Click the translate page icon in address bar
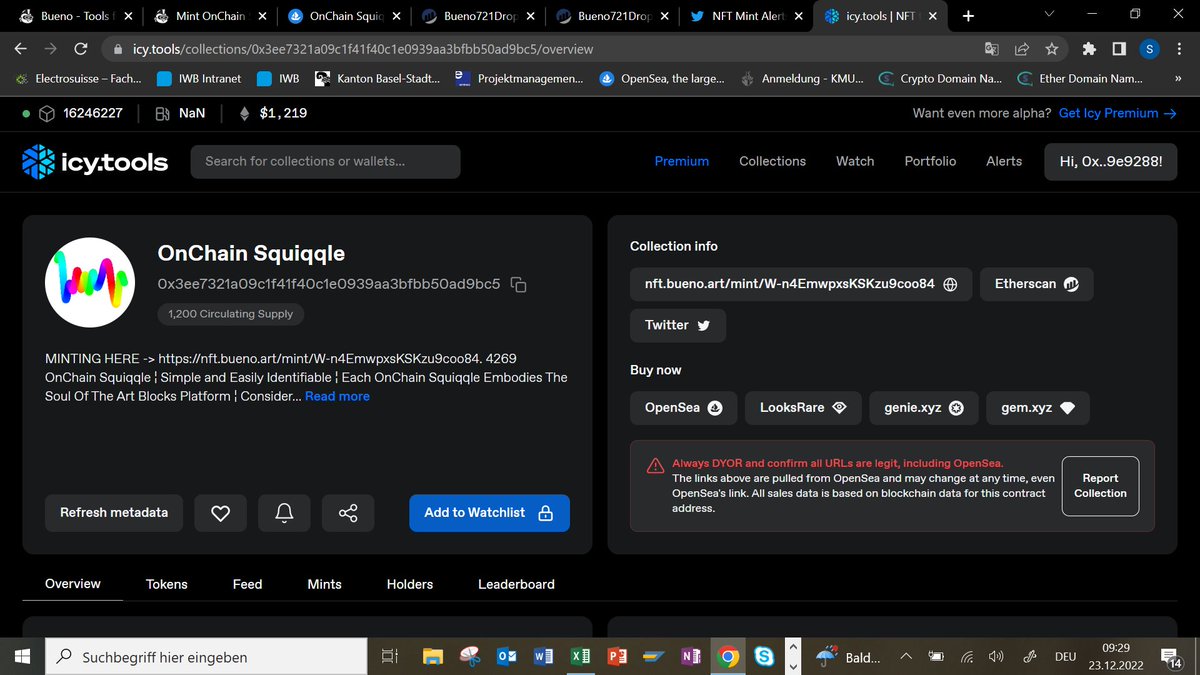The width and height of the screenshot is (1200, 675). coord(991,48)
